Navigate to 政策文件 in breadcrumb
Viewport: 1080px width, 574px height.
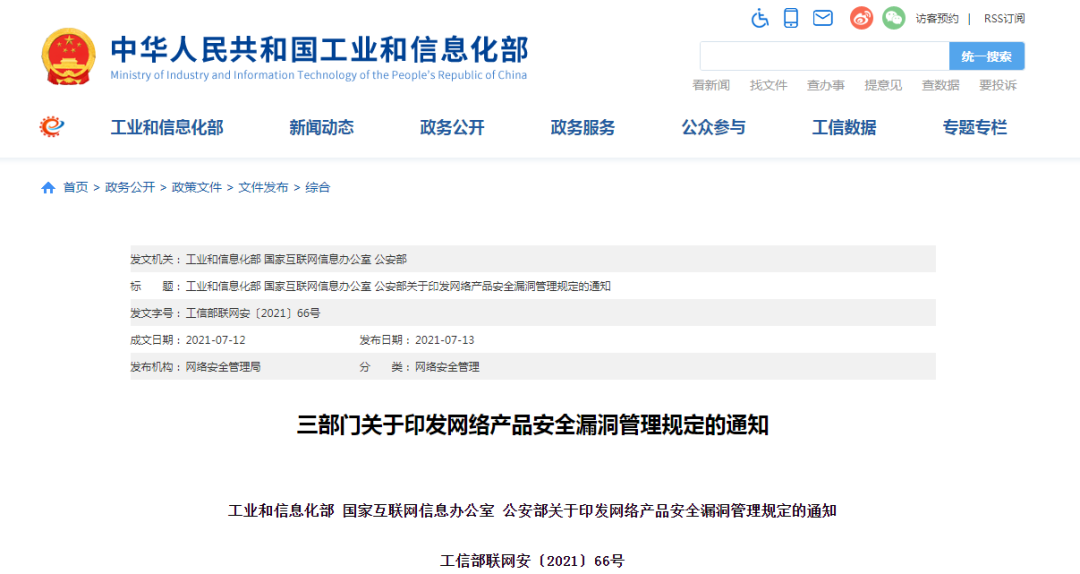[x=197, y=188]
